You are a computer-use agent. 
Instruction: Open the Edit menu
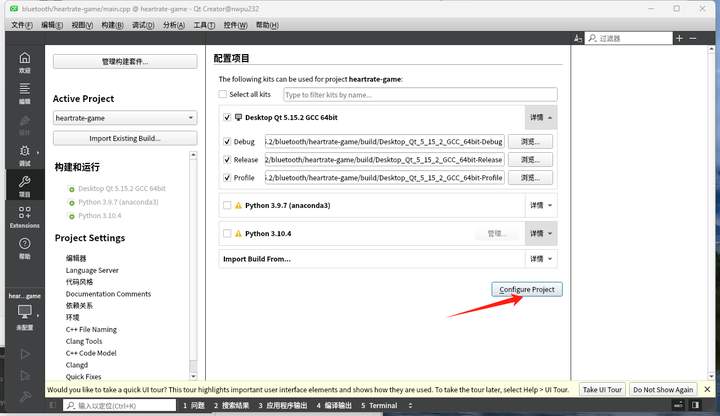(52, 25)
